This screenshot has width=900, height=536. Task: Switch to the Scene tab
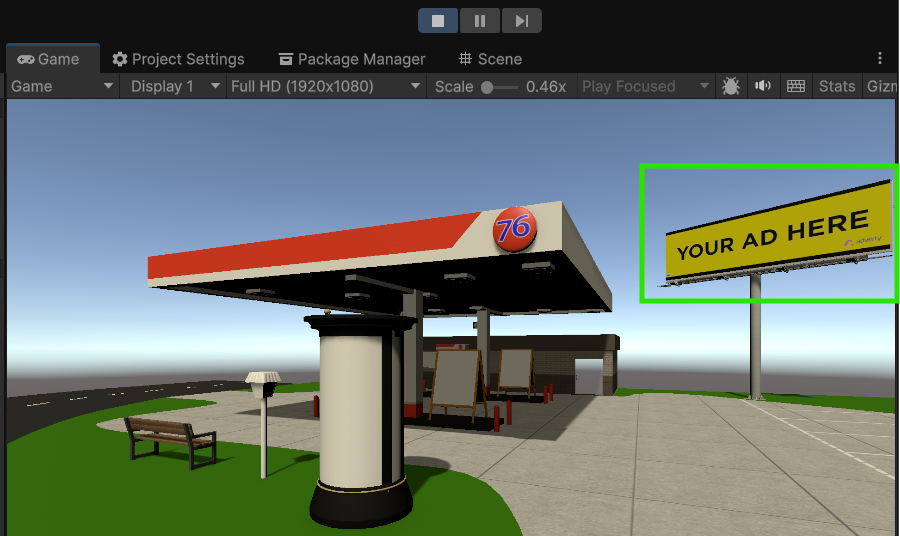[490, 59]
